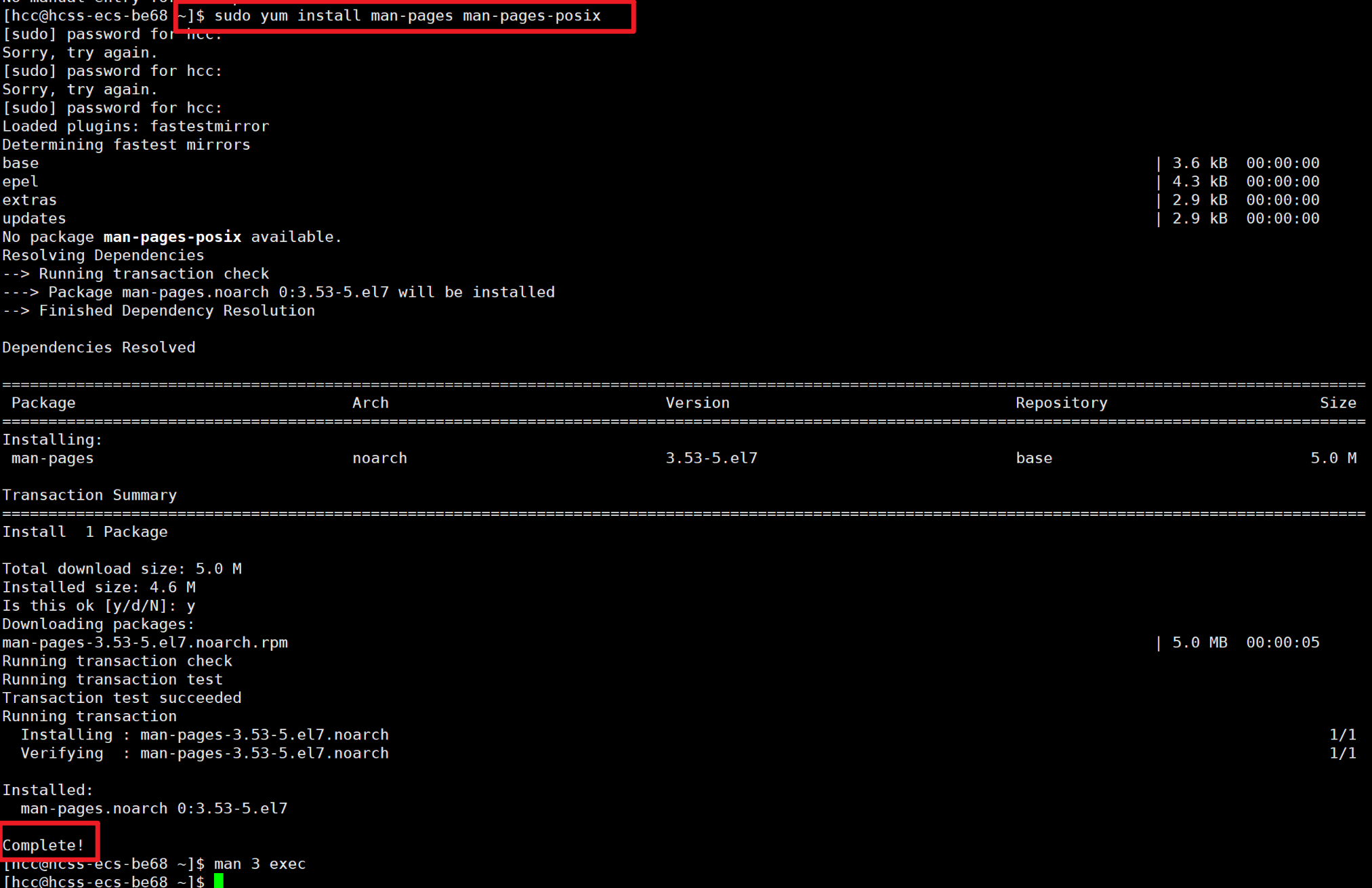Click the 'Package' column header
Viewport: 1372px width, 888px height.
click(43, 403)
